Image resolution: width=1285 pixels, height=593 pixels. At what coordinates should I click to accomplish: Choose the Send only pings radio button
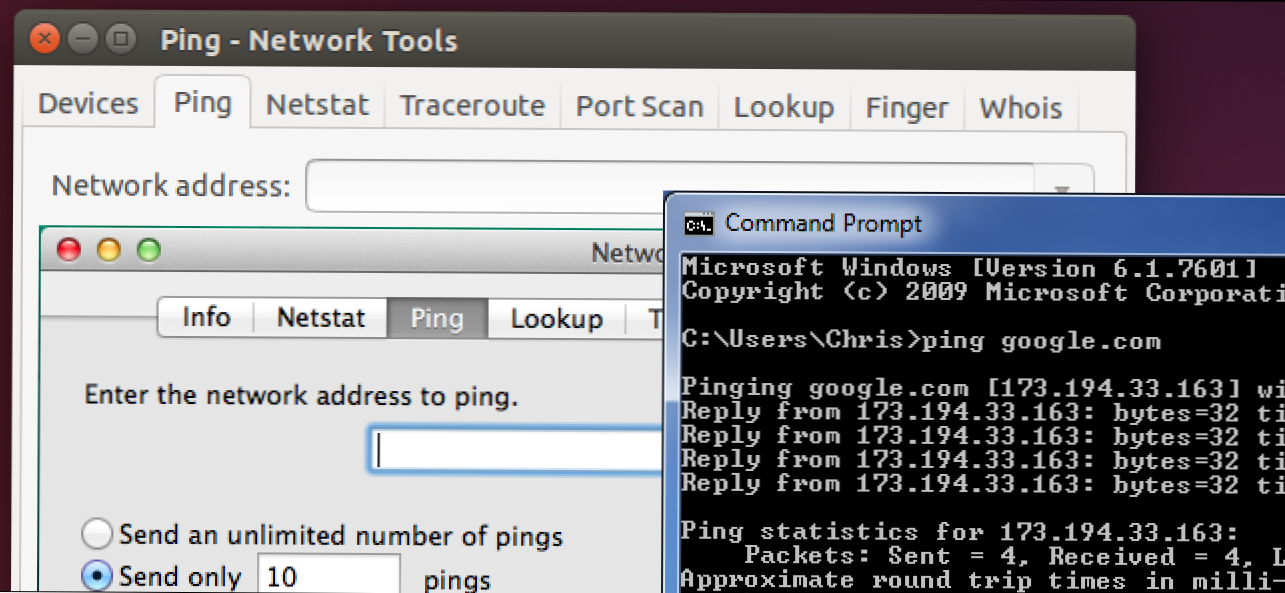(x=97, y=577)
